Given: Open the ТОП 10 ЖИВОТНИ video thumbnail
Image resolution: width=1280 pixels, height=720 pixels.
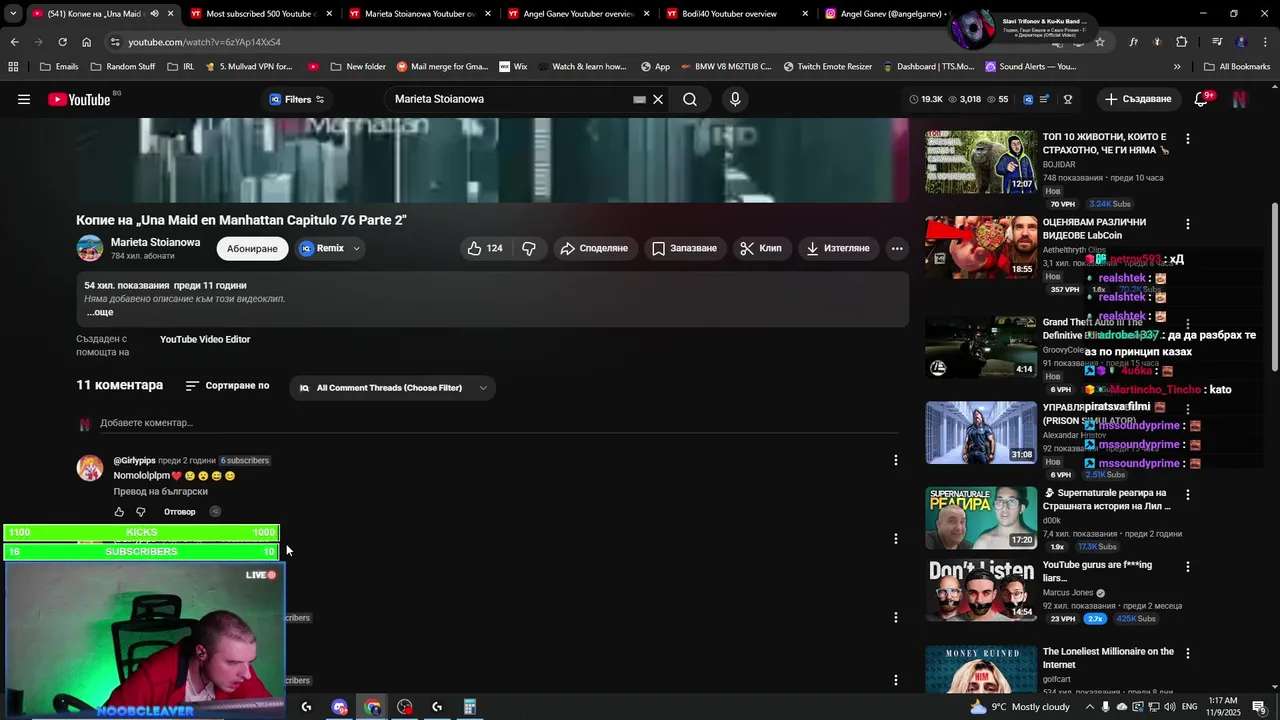Looking at the screenshot, I should [981, 162].
